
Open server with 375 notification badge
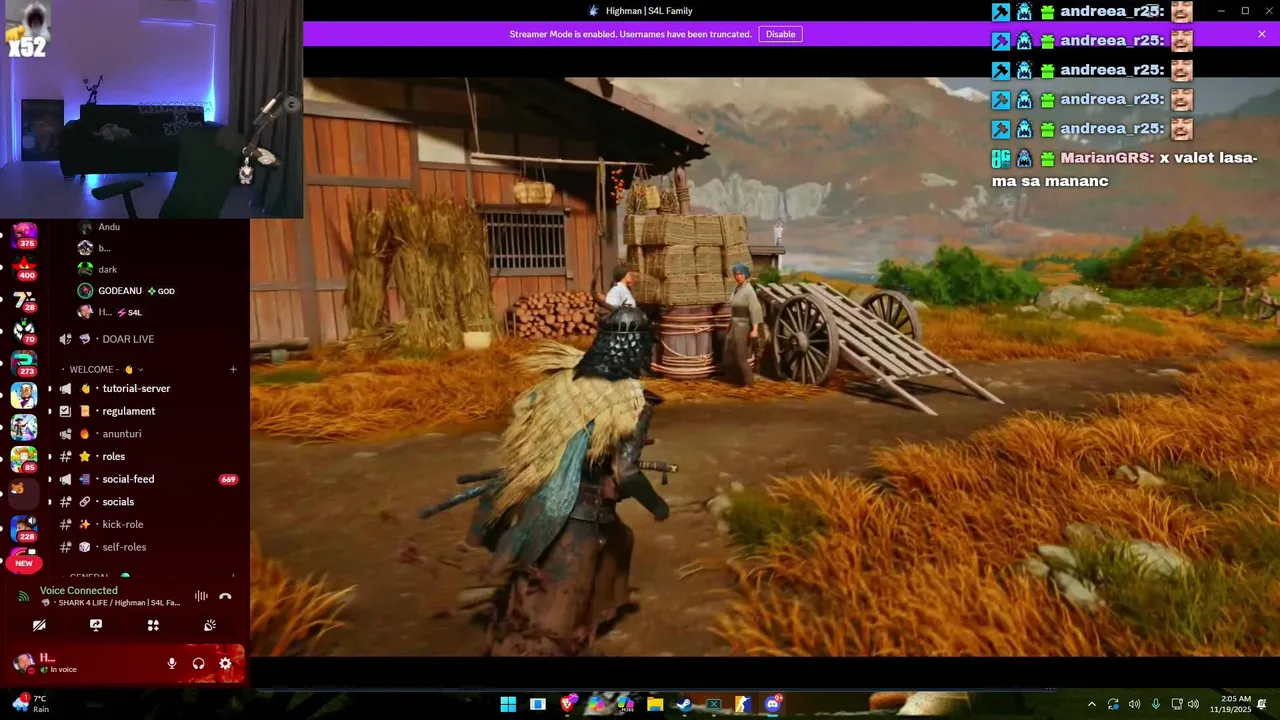24,237
